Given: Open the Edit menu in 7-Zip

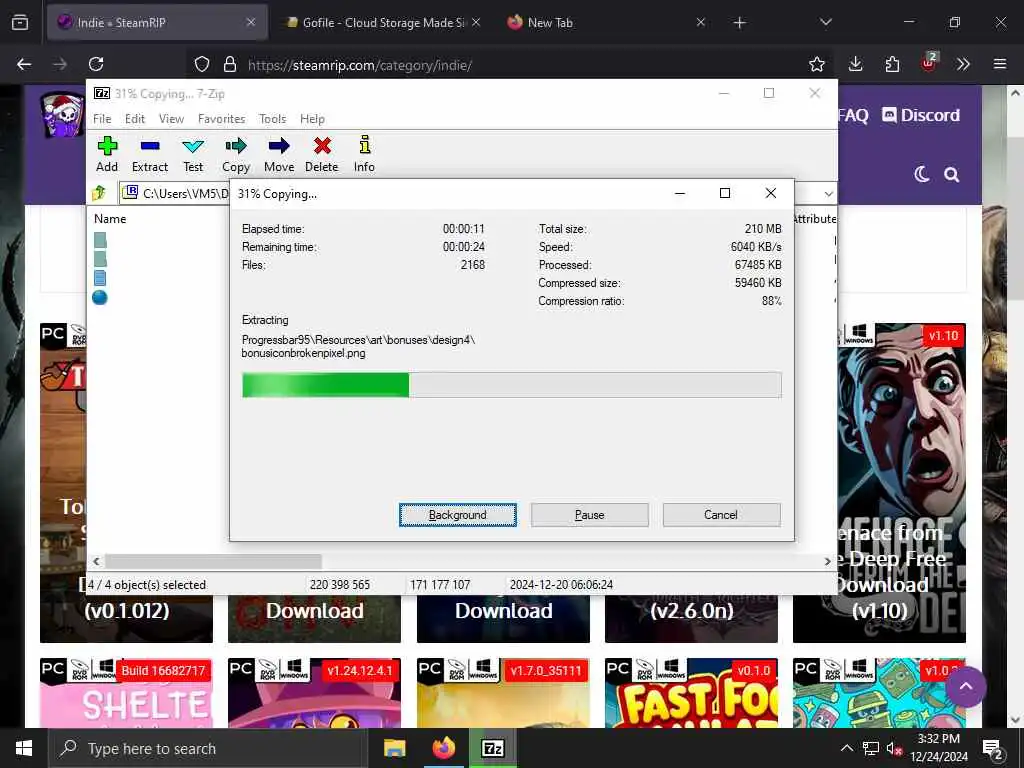Looking at the screenshot, I should tap(135, 119).
